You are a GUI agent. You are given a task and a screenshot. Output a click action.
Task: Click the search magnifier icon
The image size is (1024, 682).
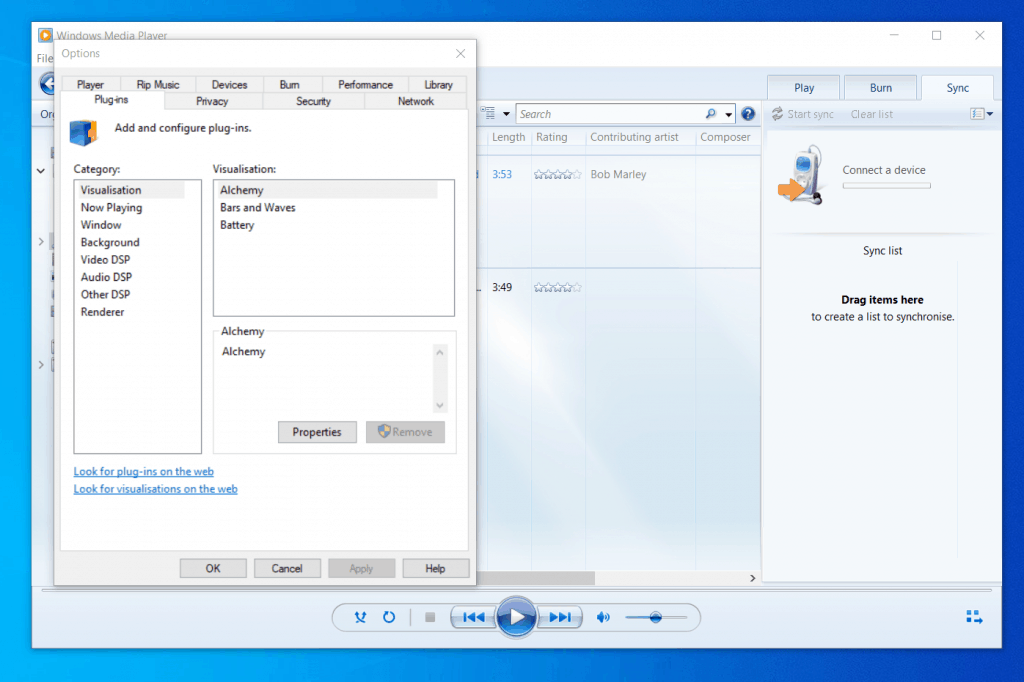pyautogui.click(x=711, y=114)
